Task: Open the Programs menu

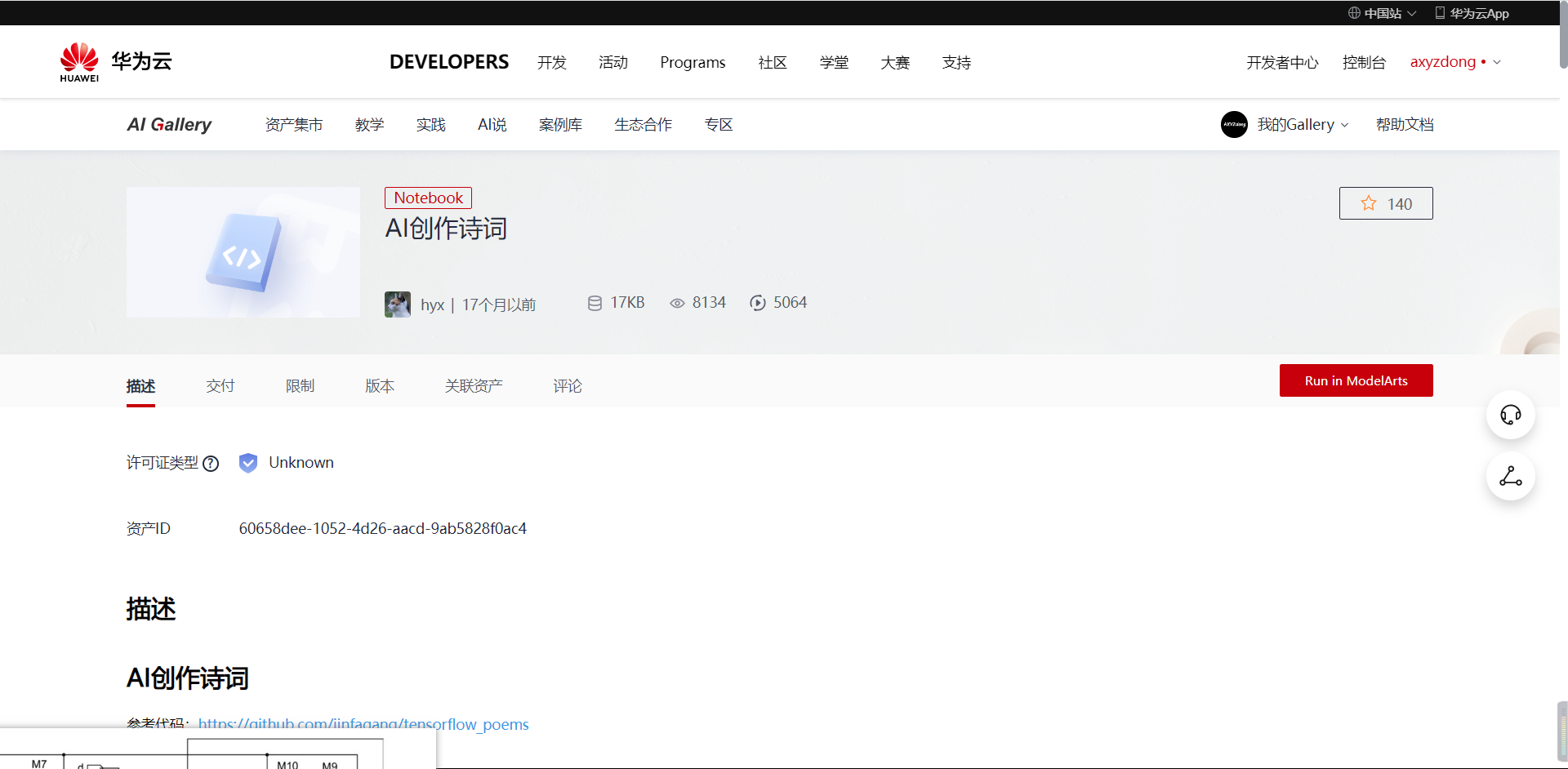Action: click(x=693, y=62)
